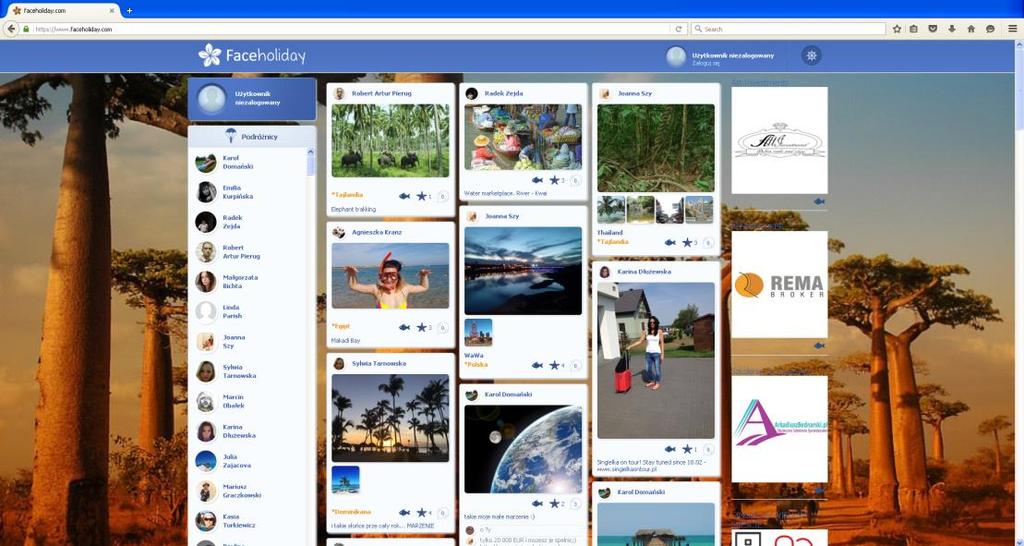The image size is (1024, 546).
Task: Click Zaloguj się login link
Action: click(x=706, y=63)
